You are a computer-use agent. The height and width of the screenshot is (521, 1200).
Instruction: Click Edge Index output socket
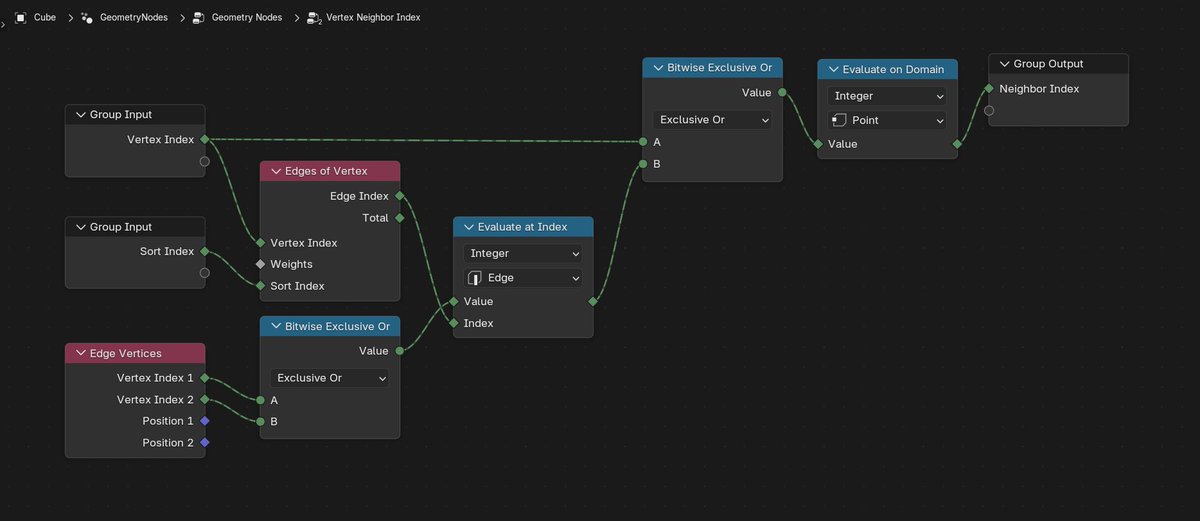399,196
